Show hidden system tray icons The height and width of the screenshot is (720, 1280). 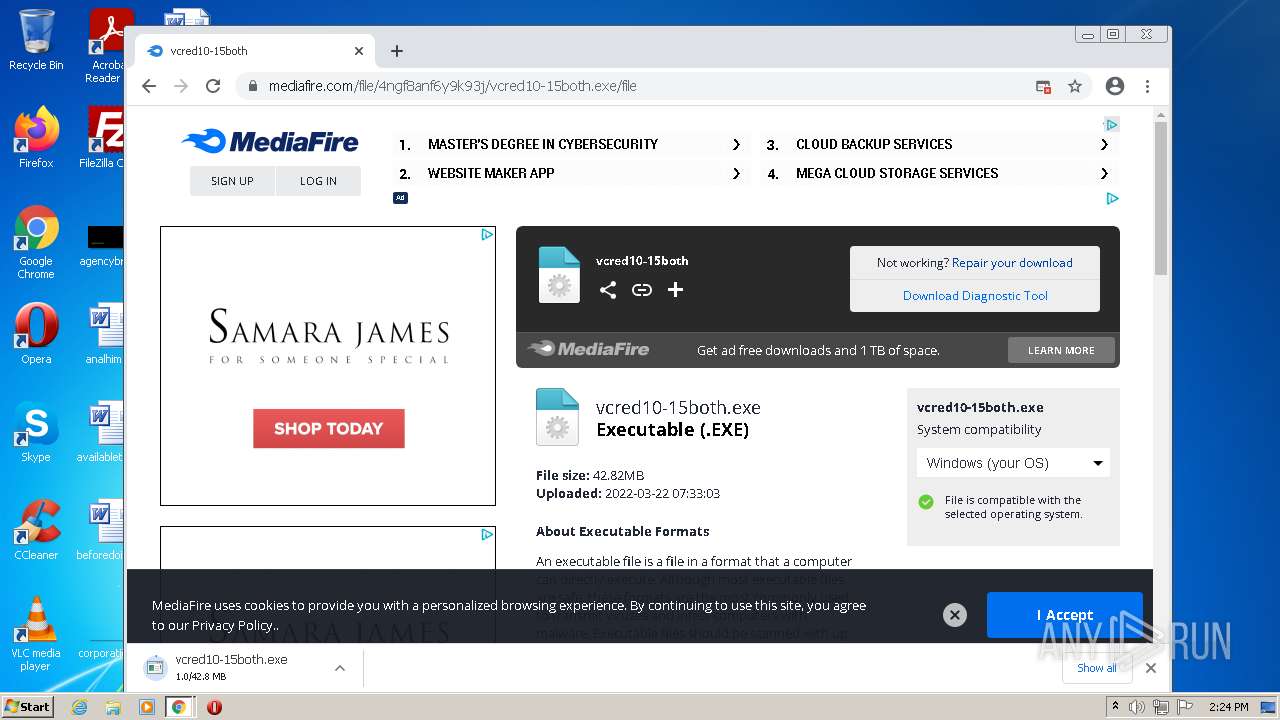pos(1116,707)
